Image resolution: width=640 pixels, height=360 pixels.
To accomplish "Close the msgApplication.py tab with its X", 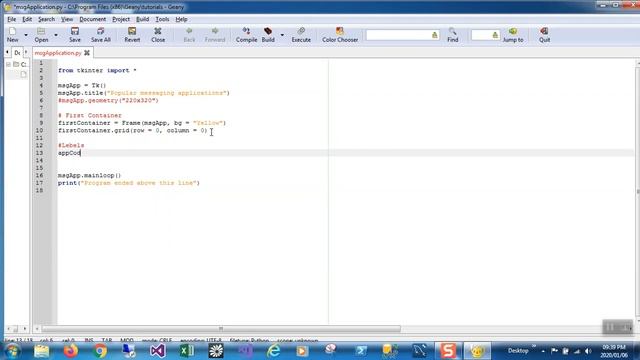I will click(x=87, y=53).
